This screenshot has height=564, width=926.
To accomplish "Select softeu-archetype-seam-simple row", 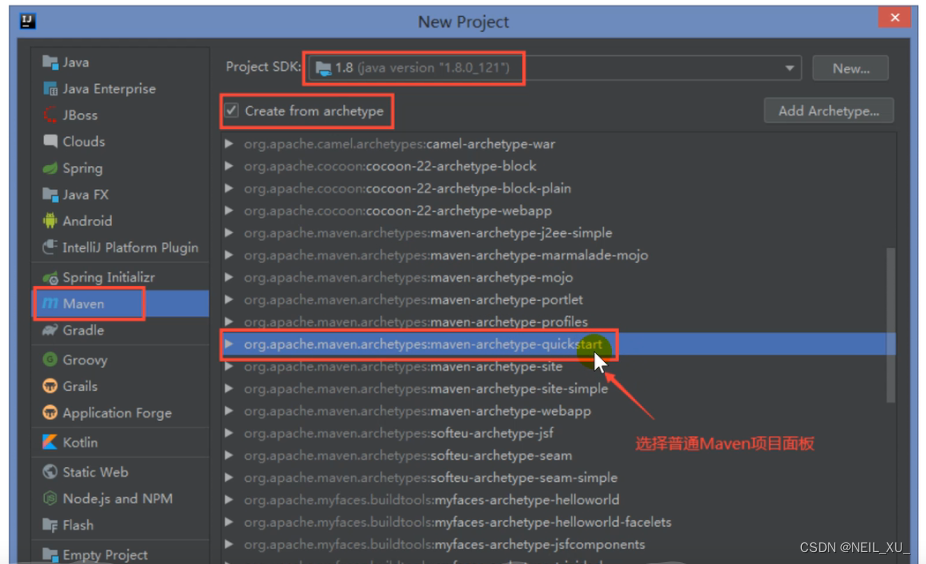I will 559,477.
